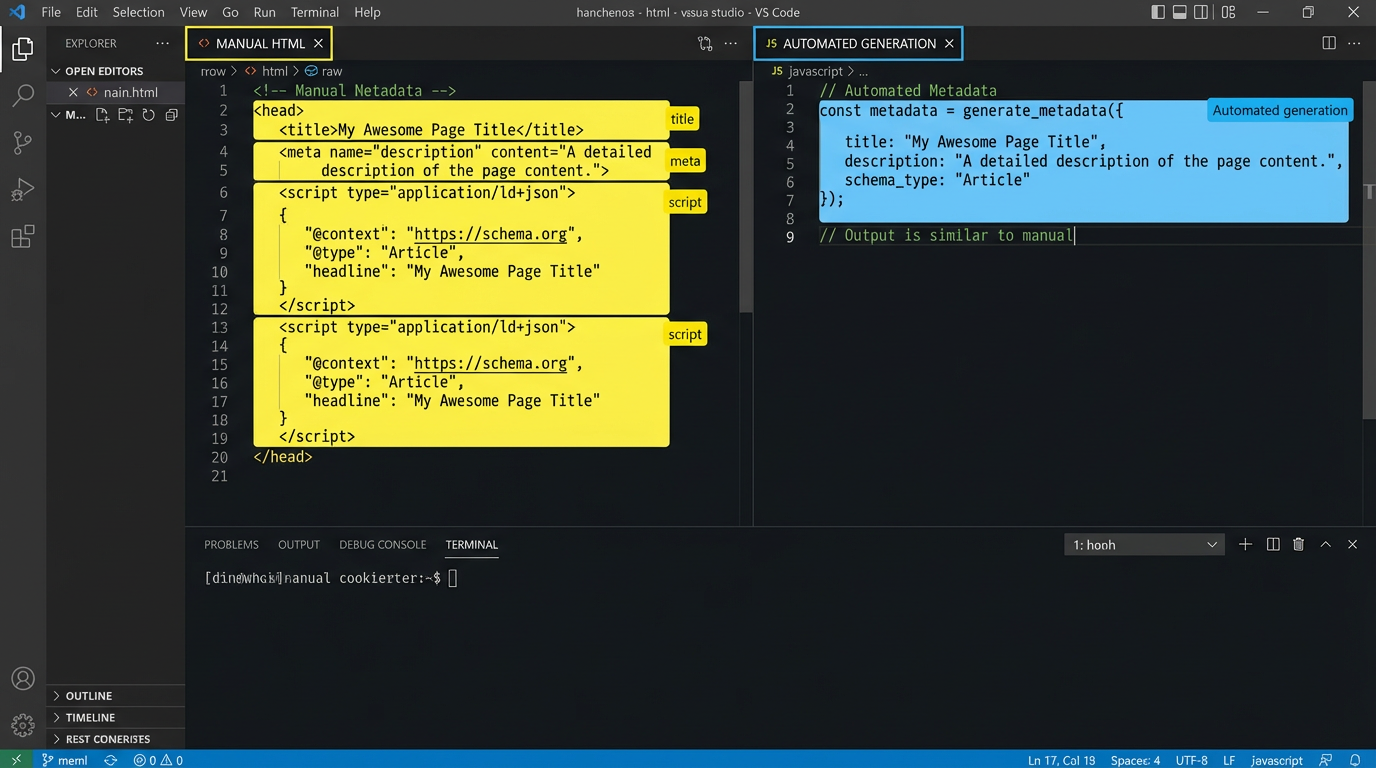Switch to the PROBLEMS panel tab

point(231,545)
